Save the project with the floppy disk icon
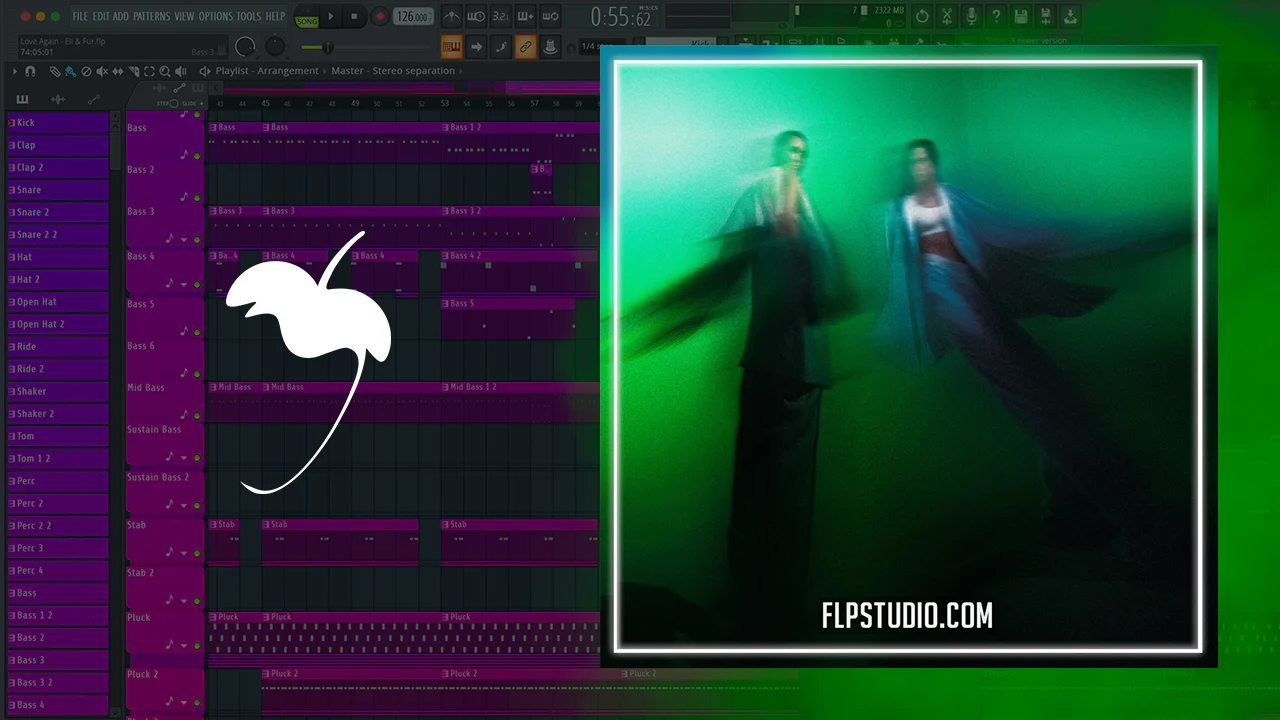The height and width of the screenshot is (720, 1280). (1020, 16)
